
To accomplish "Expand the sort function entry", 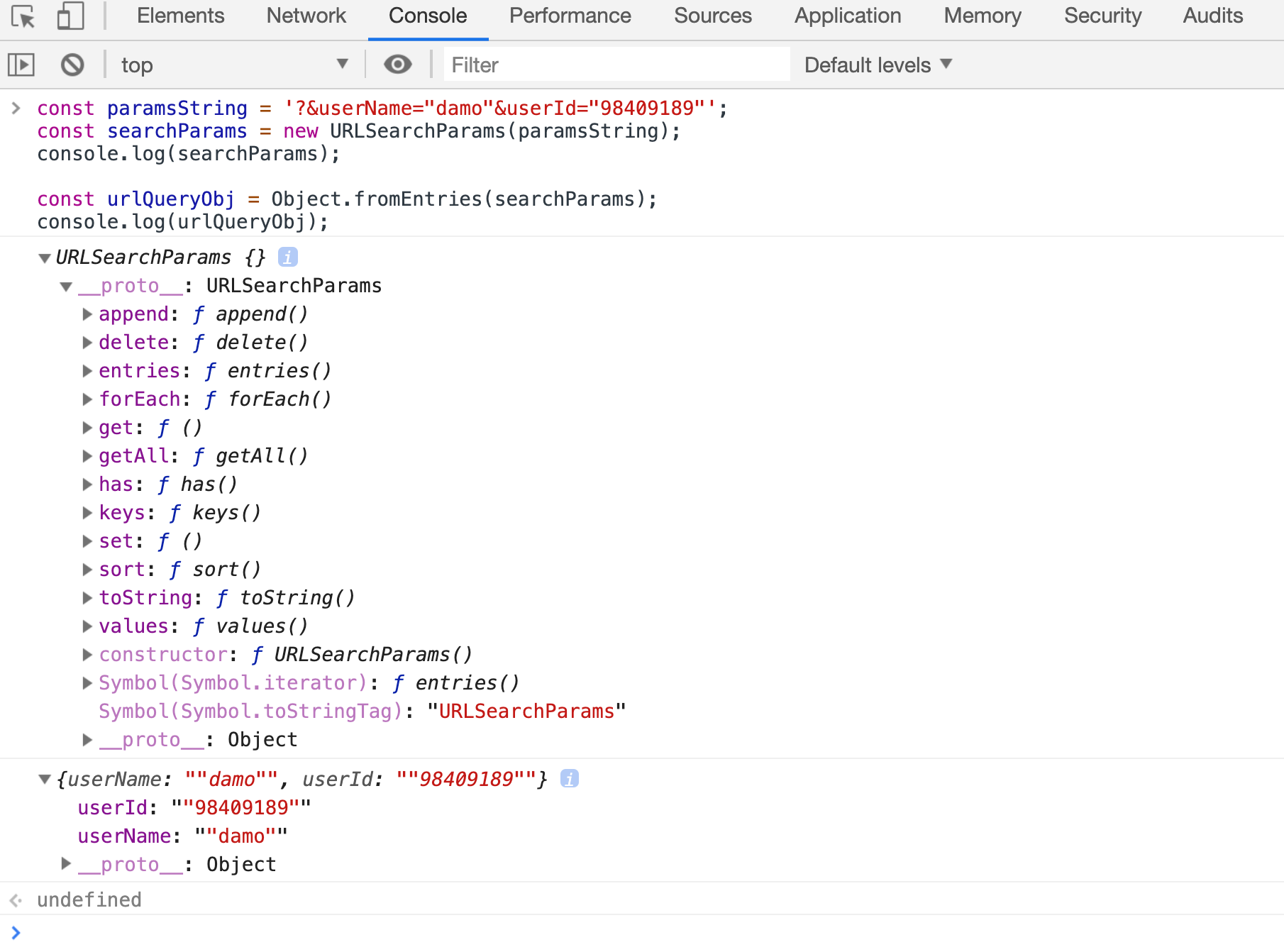I will click(87, 570).
